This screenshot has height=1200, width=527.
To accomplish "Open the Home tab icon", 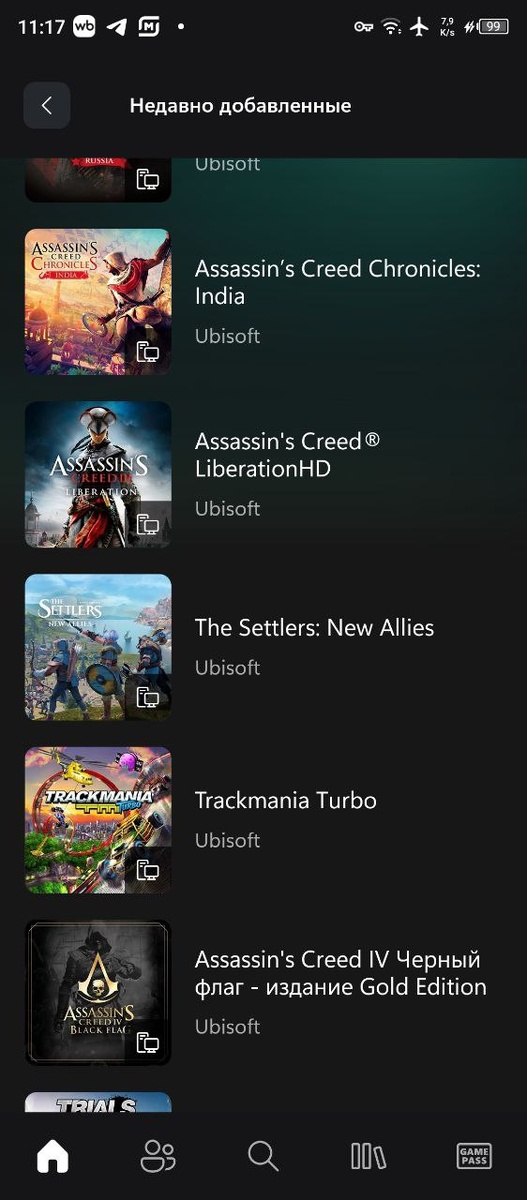I will pyautogui.click(x=53, y=1157).
